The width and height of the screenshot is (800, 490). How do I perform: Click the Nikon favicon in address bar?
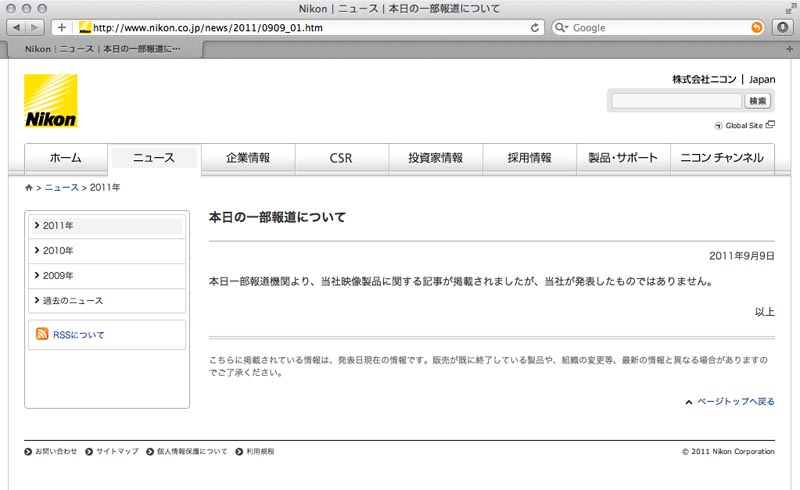pyautogui.click(x=85, y=28)
